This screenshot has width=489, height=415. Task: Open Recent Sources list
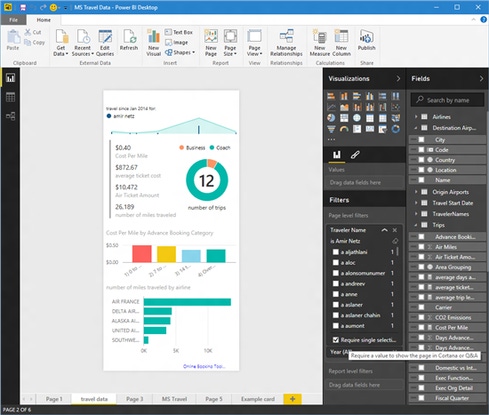click(x=83, y=43)
